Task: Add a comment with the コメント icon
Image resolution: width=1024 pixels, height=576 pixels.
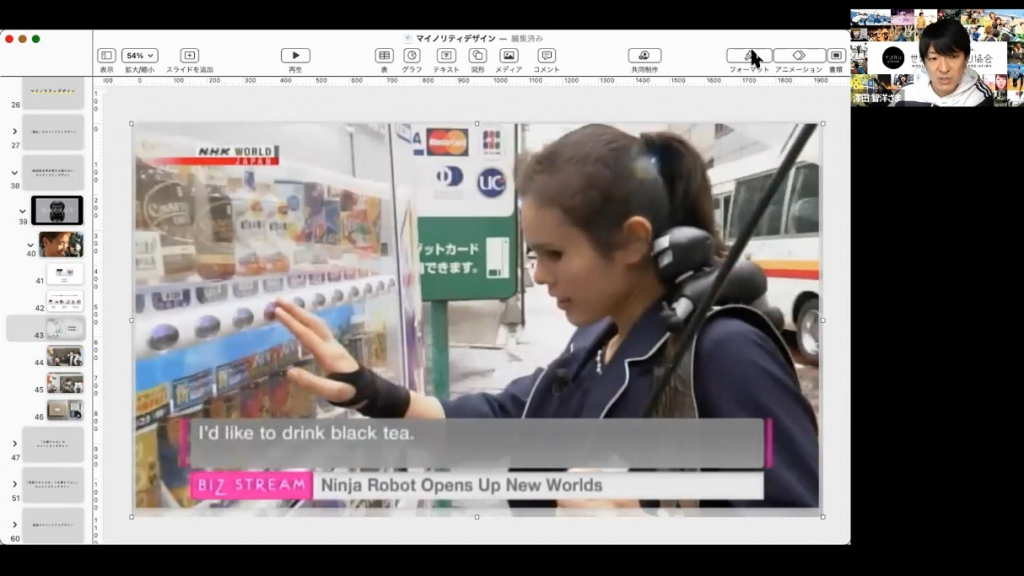Action: click(547, 56)
